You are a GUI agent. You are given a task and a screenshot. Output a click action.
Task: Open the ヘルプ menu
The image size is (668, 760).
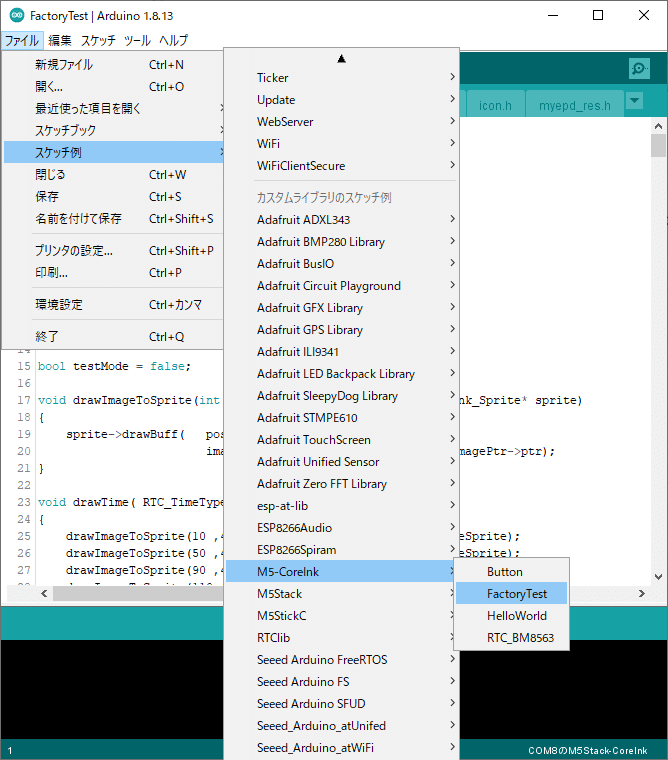tap(174, 40)
